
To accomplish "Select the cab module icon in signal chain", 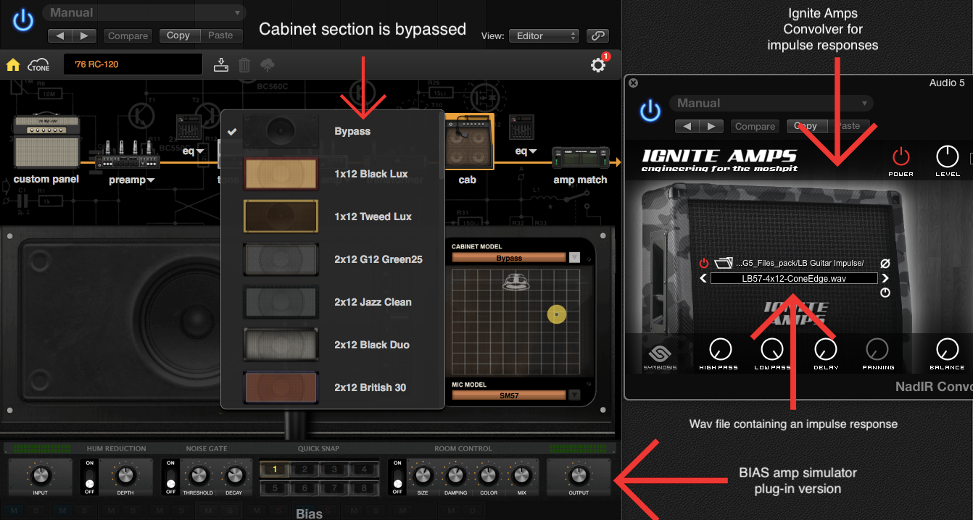I will (469, 141).
